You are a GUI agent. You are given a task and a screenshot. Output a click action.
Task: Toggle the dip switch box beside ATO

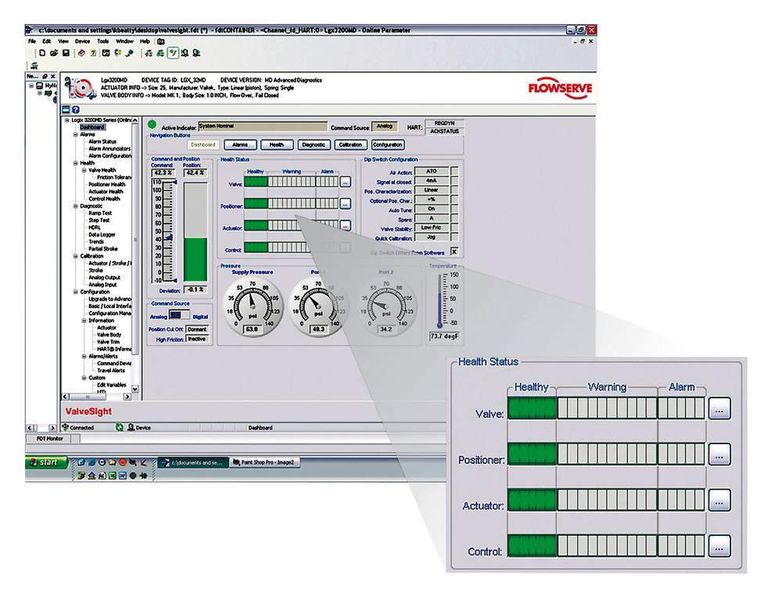click(454, 171)
